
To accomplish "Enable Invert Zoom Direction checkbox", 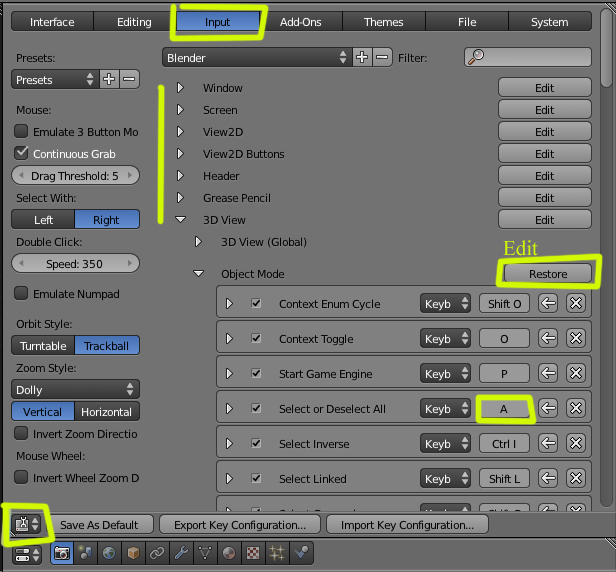I will (21, 433).
